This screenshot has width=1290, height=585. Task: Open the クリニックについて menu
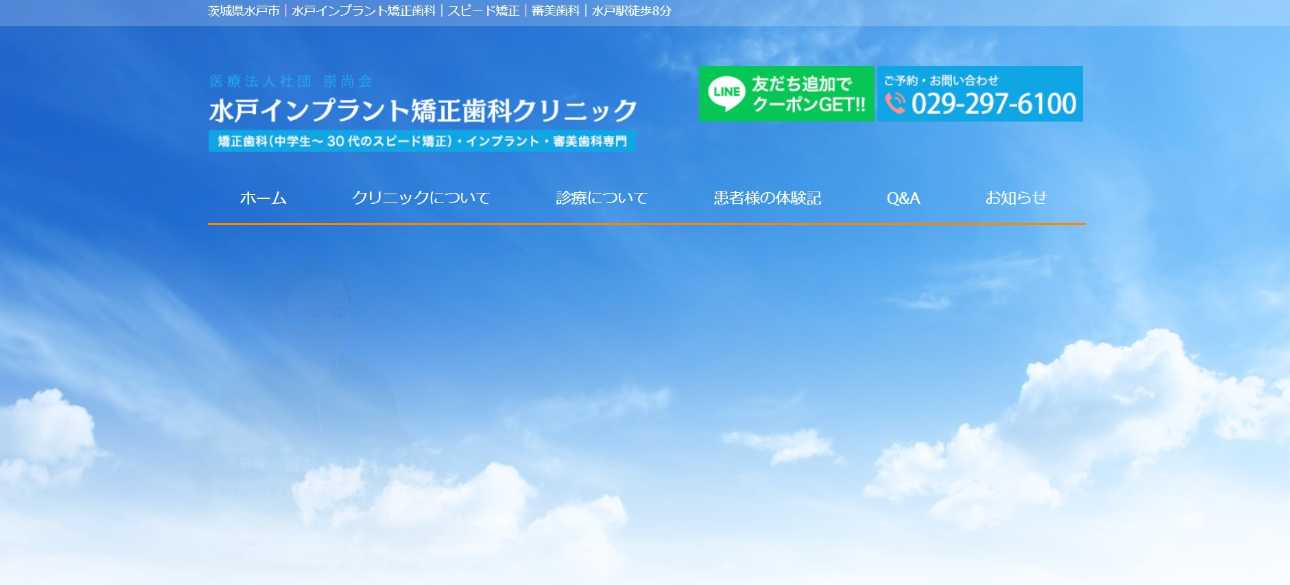tap(421, 198)
